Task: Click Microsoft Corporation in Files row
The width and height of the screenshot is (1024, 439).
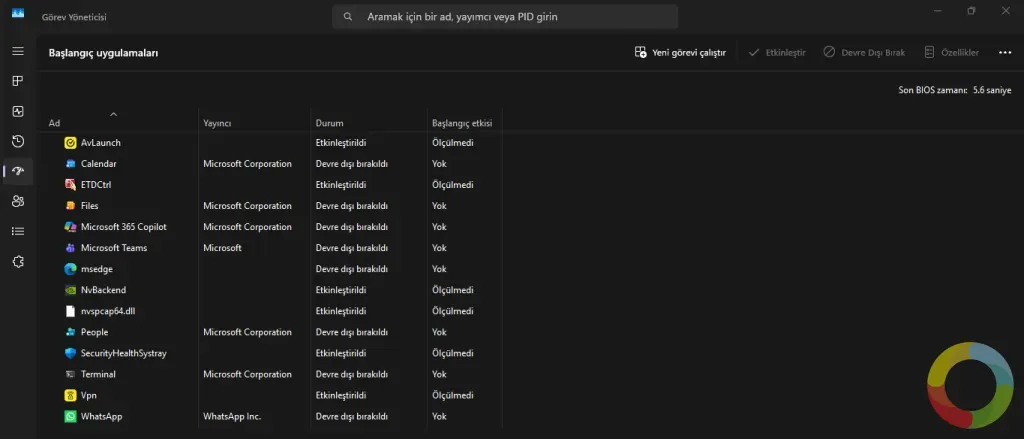Action: coord(248,206)
